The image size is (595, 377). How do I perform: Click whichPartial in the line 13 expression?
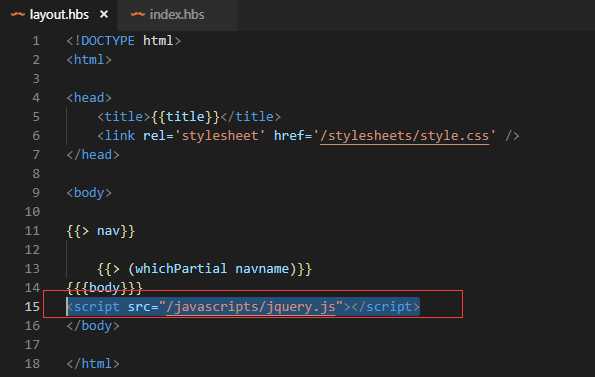[181, 269]
